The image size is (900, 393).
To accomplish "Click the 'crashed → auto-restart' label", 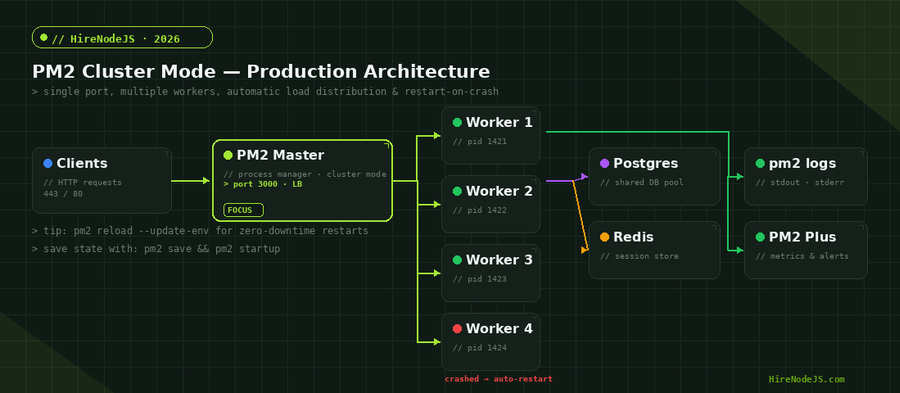I will click(x=498, y=379).
